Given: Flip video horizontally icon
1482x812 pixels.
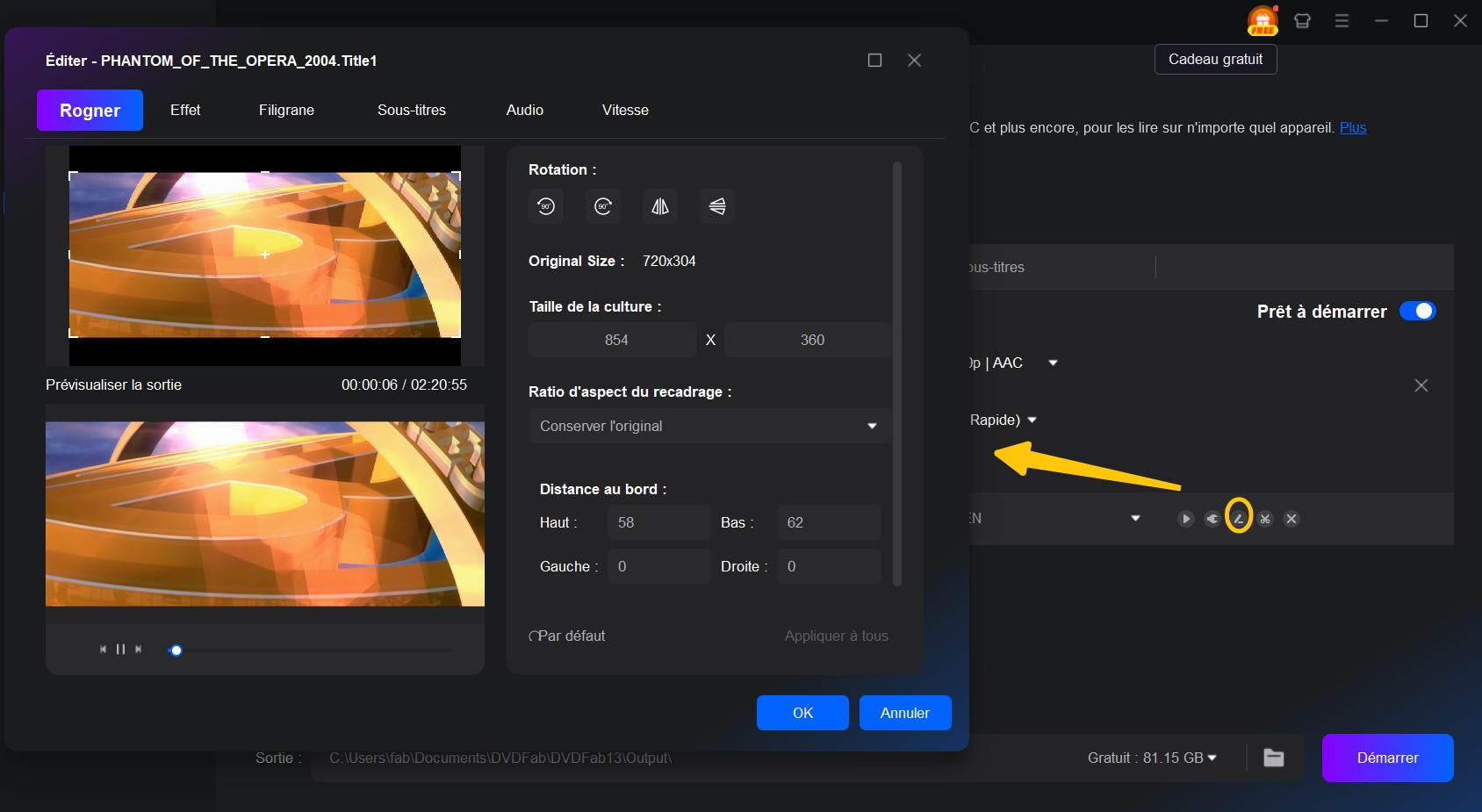Looking at the screenshot, I should click(660, 206).
